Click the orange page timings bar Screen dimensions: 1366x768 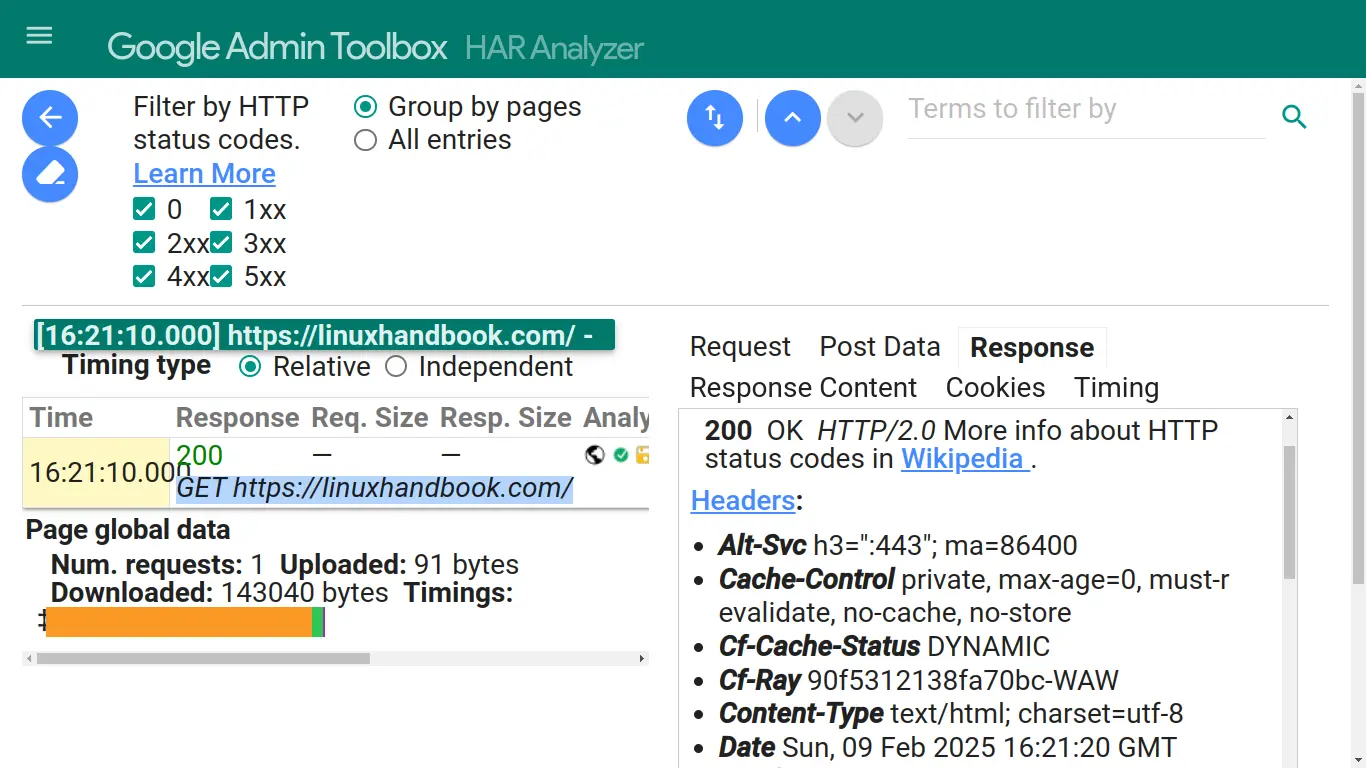click(179, 622)
